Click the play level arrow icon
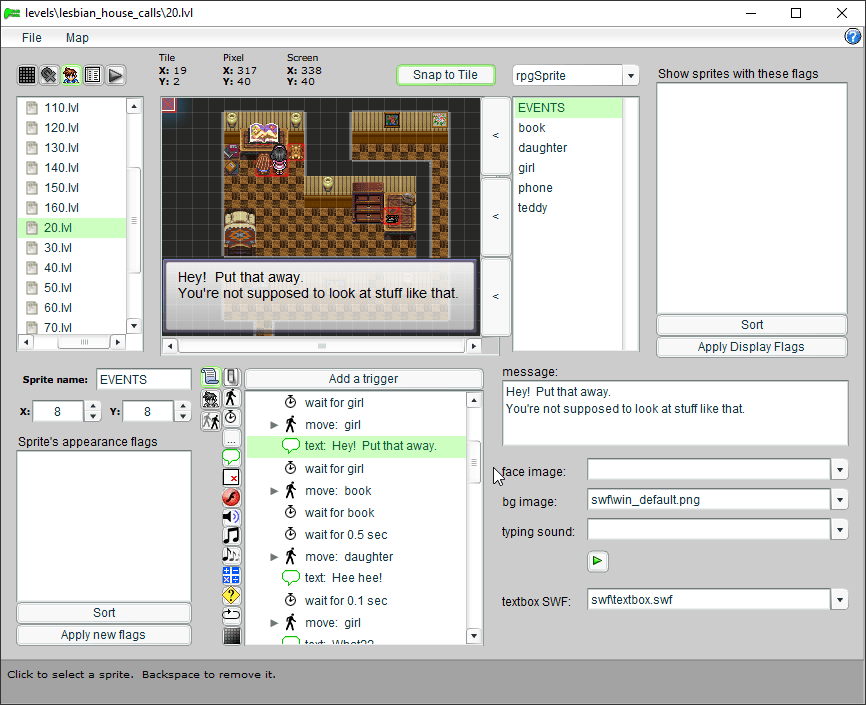Screen dimensions: 866x705 [116, 75]
